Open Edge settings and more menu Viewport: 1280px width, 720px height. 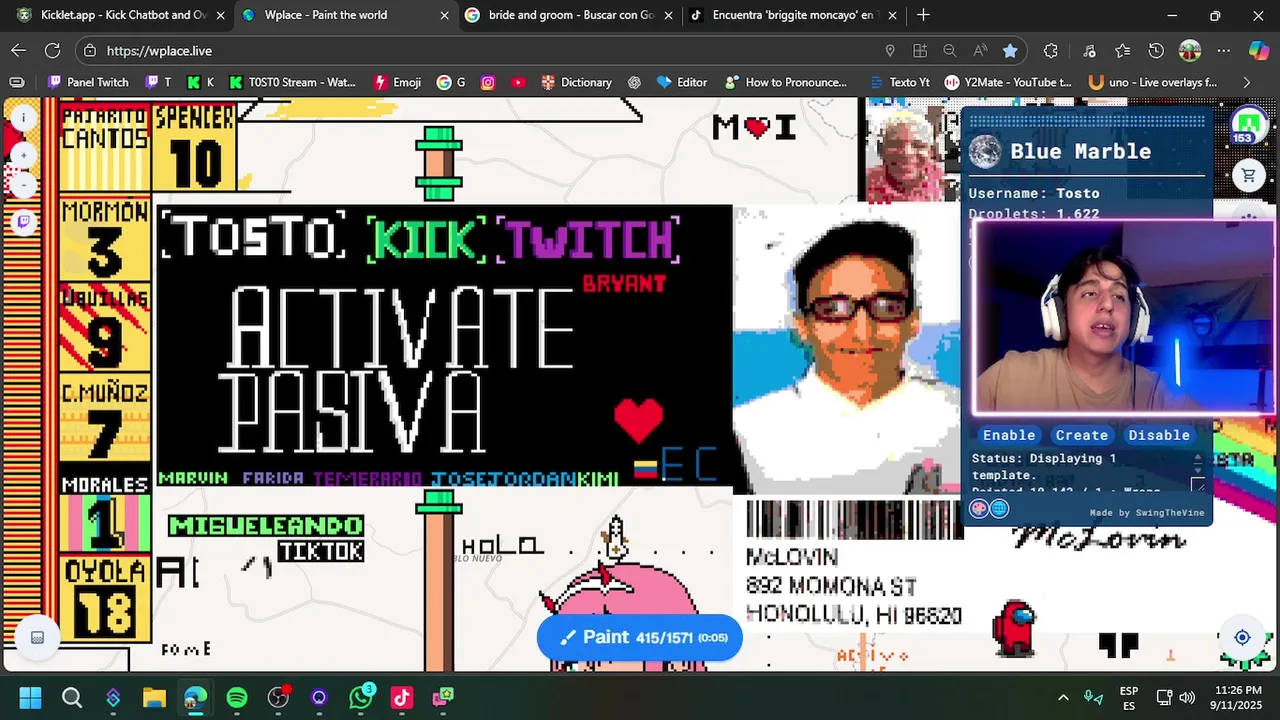point(1224,50)
